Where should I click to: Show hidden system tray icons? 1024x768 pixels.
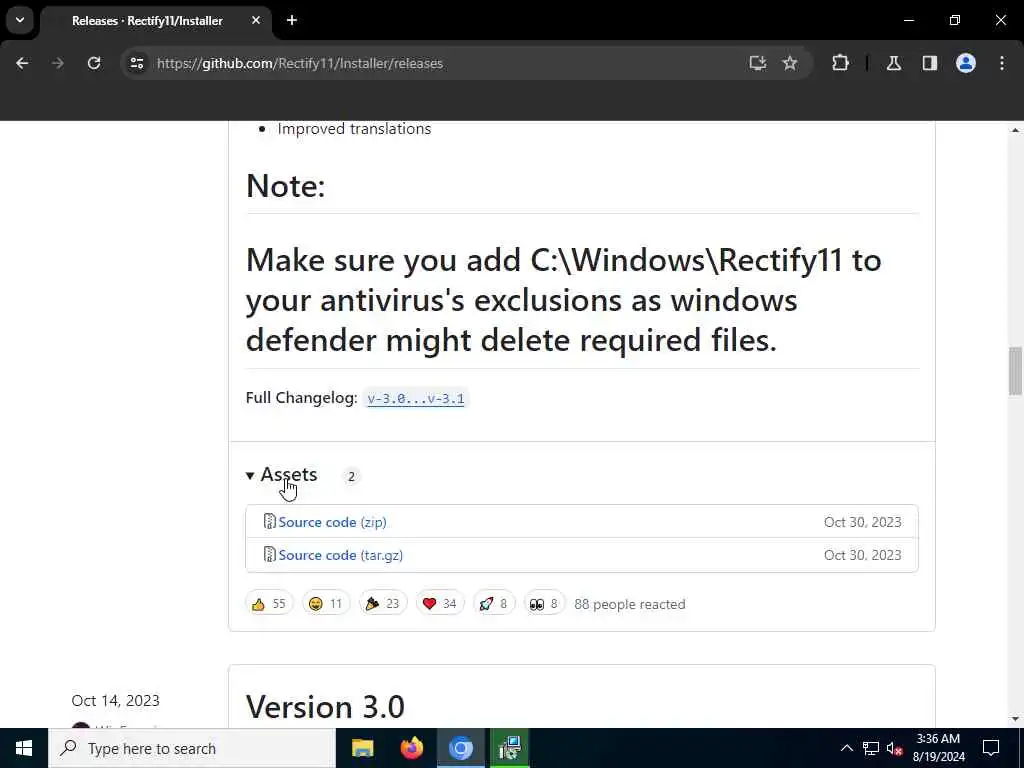point(846,748)
